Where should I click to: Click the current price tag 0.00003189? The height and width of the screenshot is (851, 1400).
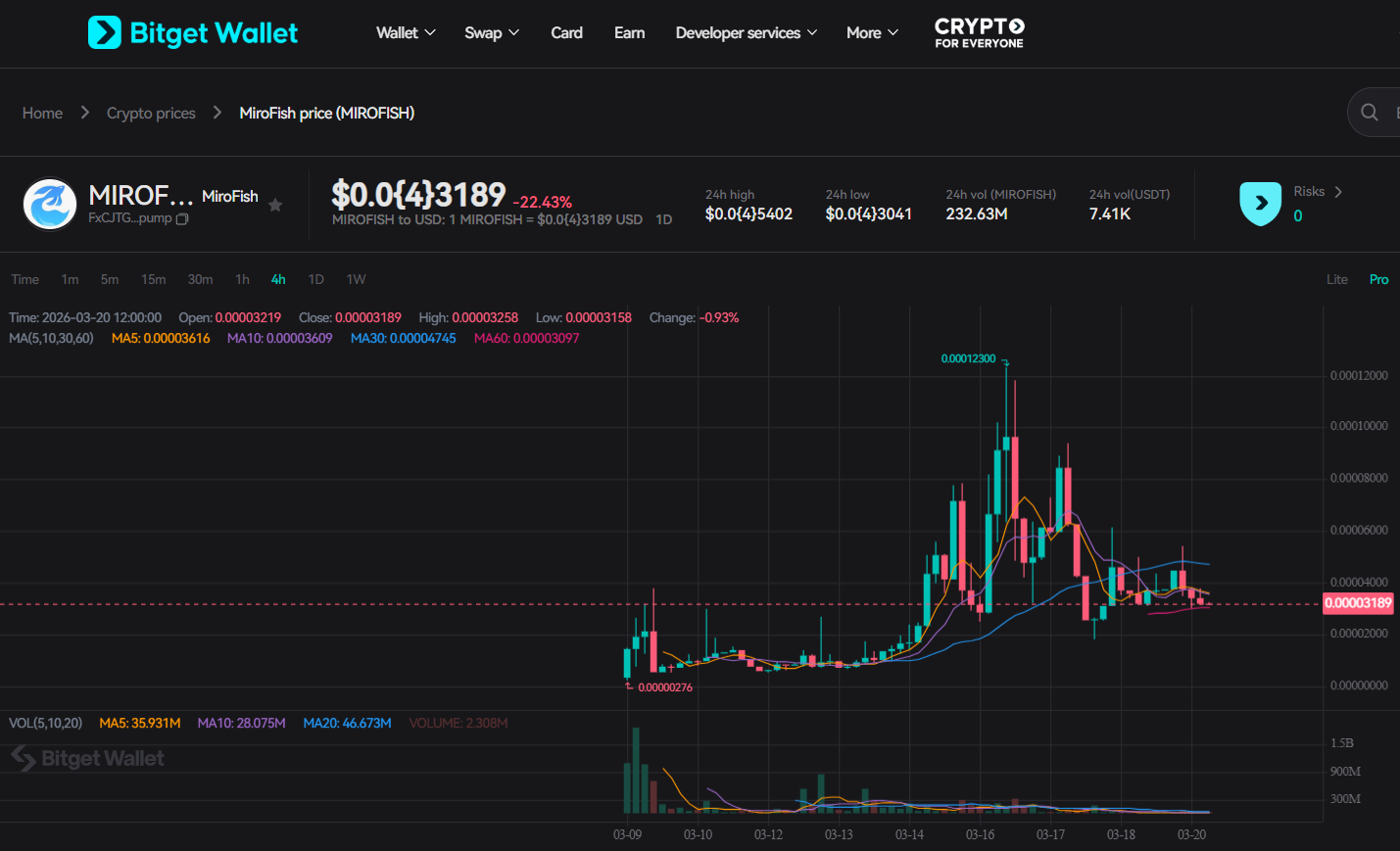1358,603
